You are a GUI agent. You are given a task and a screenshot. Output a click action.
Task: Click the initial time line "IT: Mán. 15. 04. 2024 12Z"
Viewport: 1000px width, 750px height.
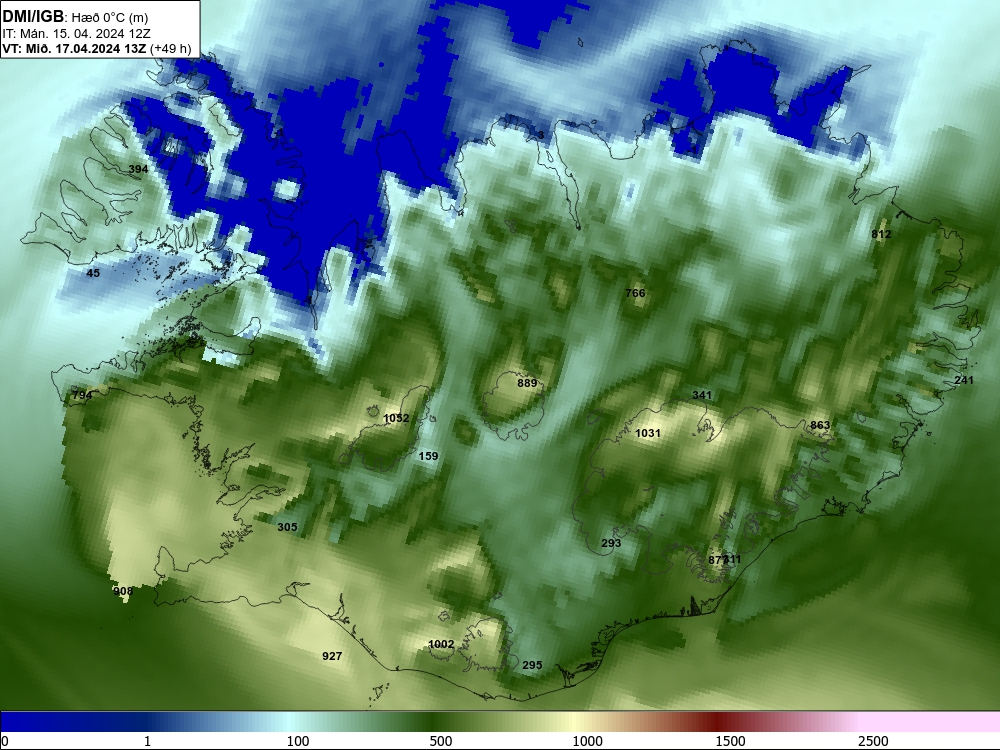coord(76,34)
